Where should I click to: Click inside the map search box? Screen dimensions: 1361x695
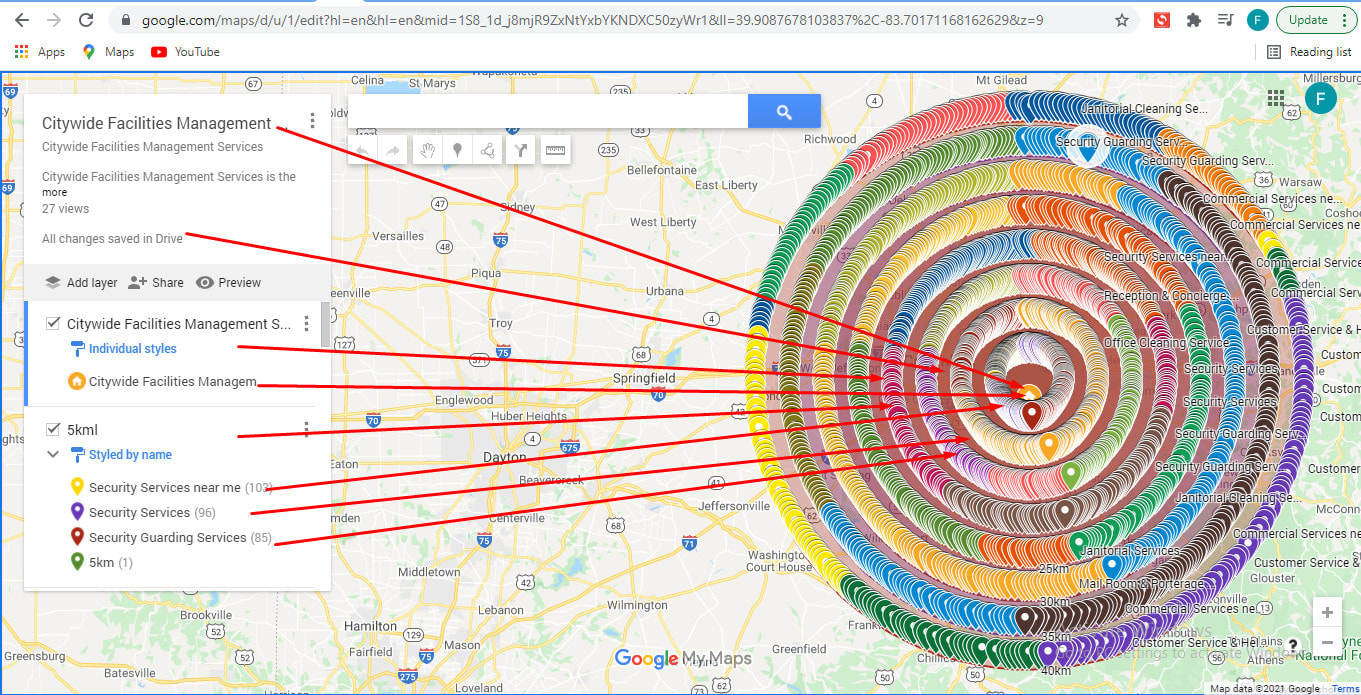tap(548, 111)
